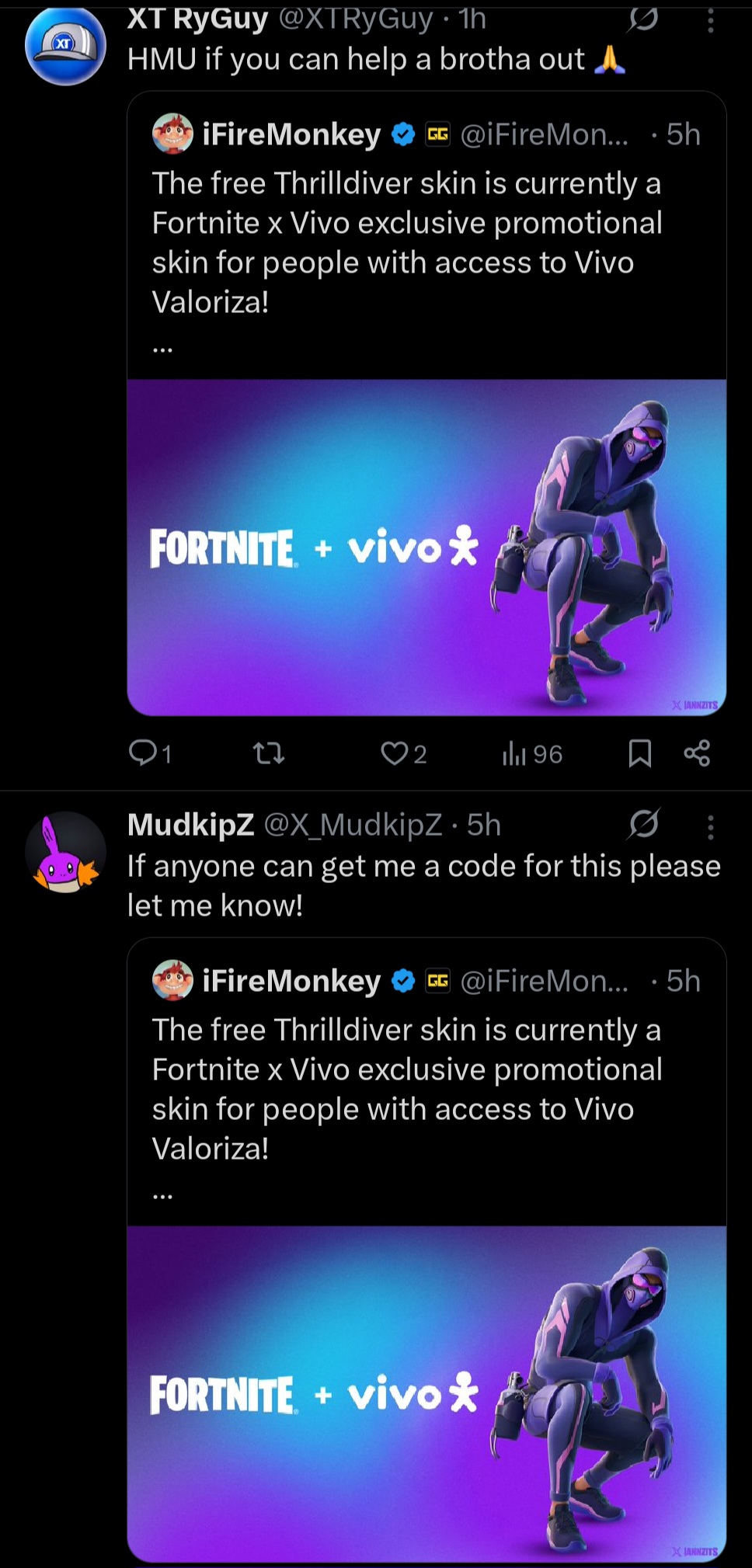Screen dimensions: 752x1568
Task: Open more options on MudkipZ's post
Action: (710, 827)
